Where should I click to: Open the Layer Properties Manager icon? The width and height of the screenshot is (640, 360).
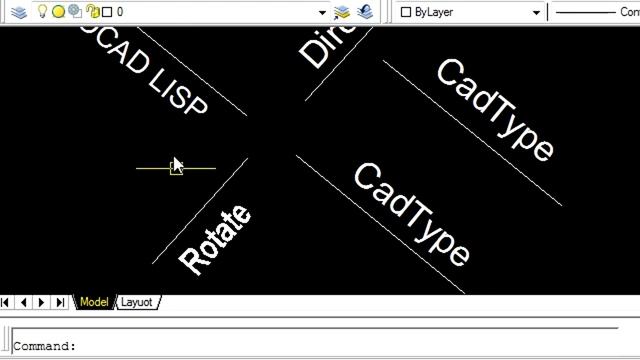(19, 12)
